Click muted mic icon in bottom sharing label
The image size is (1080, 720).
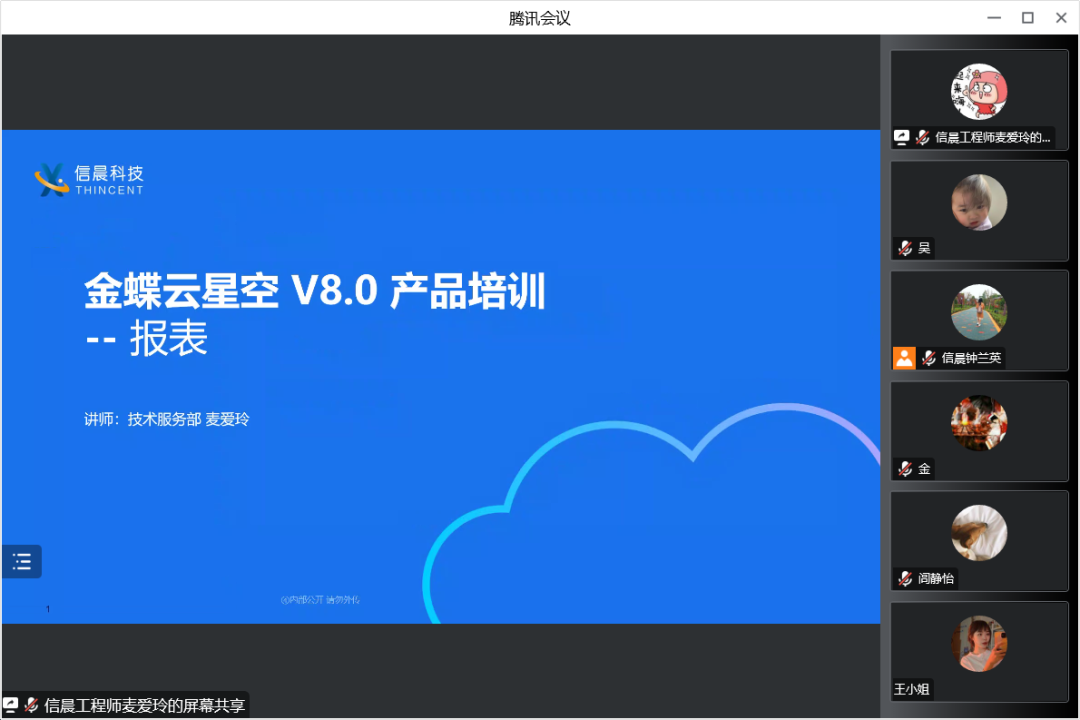(x=31, y=705)
